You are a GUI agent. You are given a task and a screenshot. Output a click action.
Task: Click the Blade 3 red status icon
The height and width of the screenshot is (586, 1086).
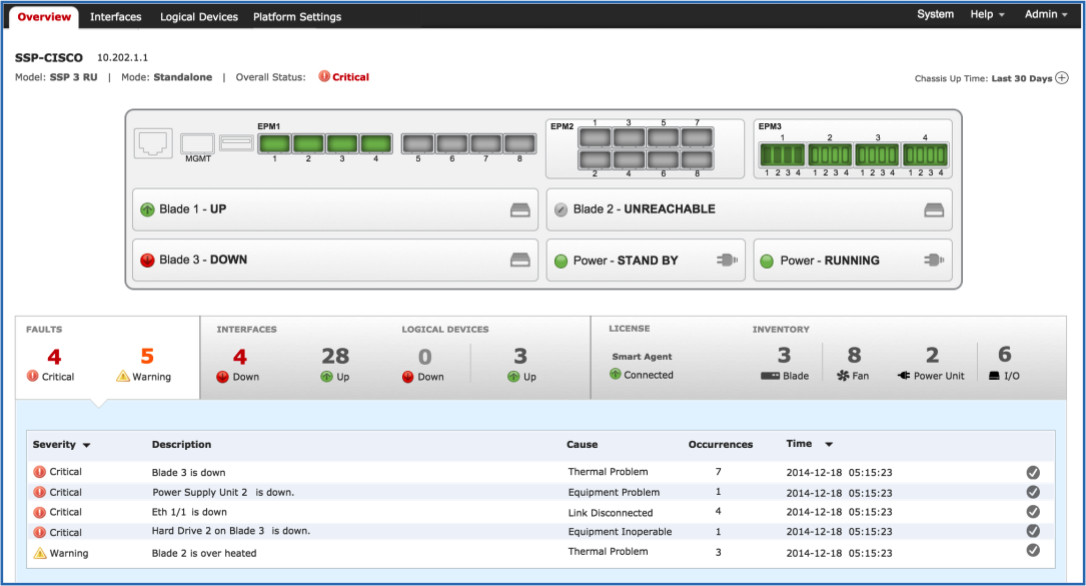(147, 260)
